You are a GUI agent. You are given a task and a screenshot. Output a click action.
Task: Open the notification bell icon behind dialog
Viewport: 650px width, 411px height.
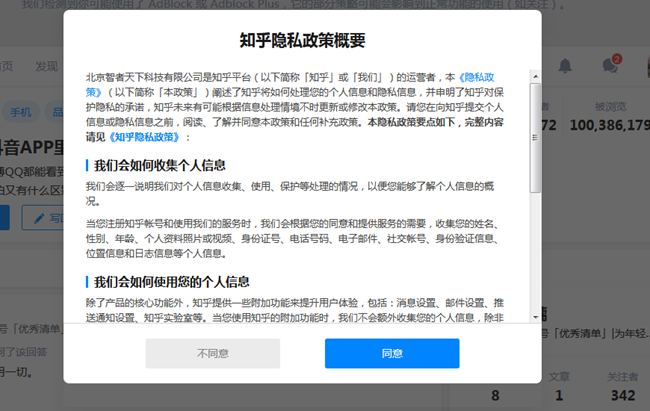tap(565, 66)
